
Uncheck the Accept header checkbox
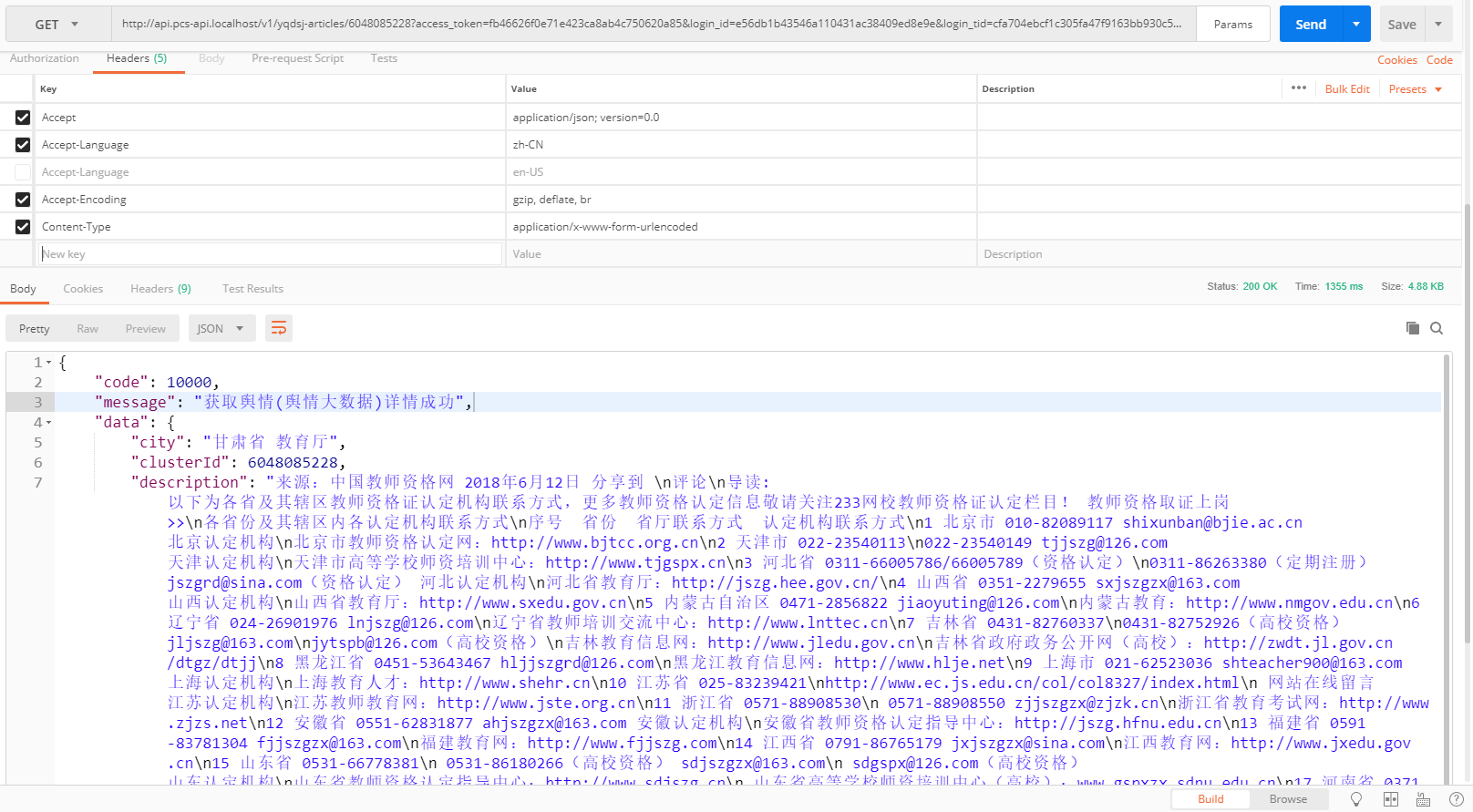(x=23, y=118)
